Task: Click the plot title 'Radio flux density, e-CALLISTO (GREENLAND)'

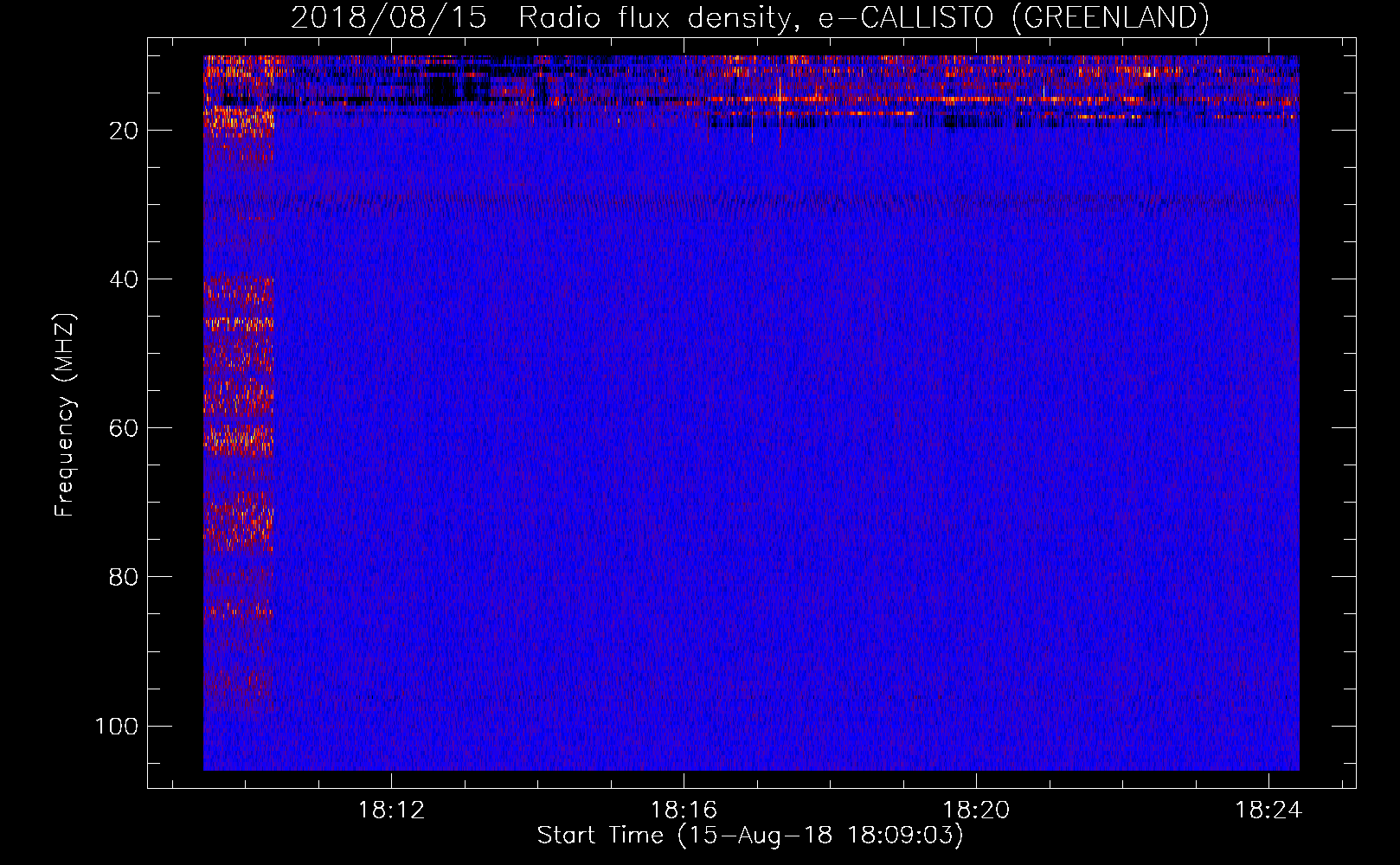Action: tap(864, 18)
